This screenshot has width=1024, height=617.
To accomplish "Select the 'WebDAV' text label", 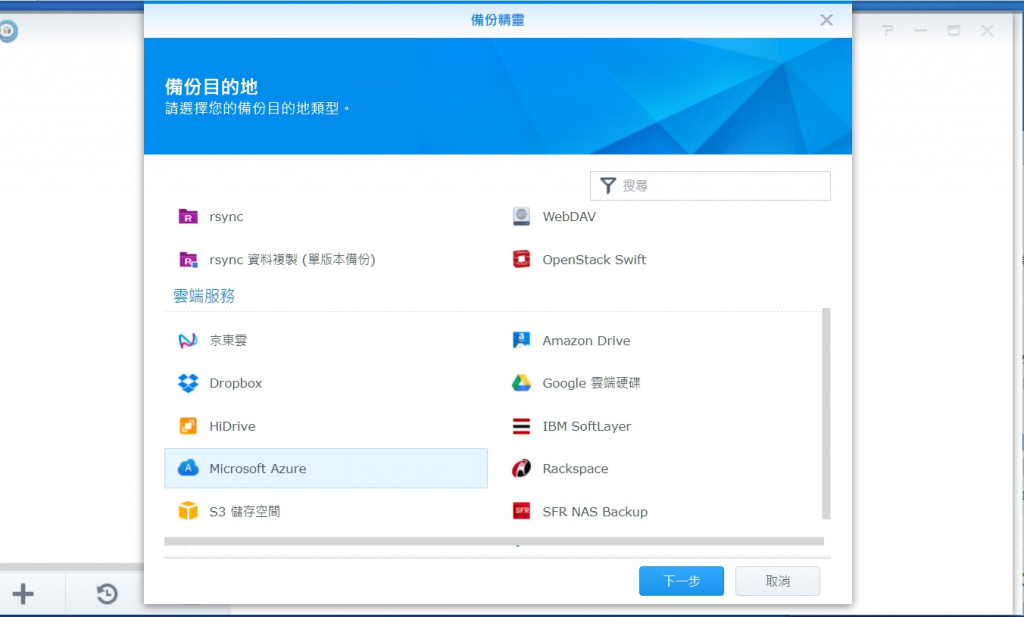I will [x=569, y=216].
